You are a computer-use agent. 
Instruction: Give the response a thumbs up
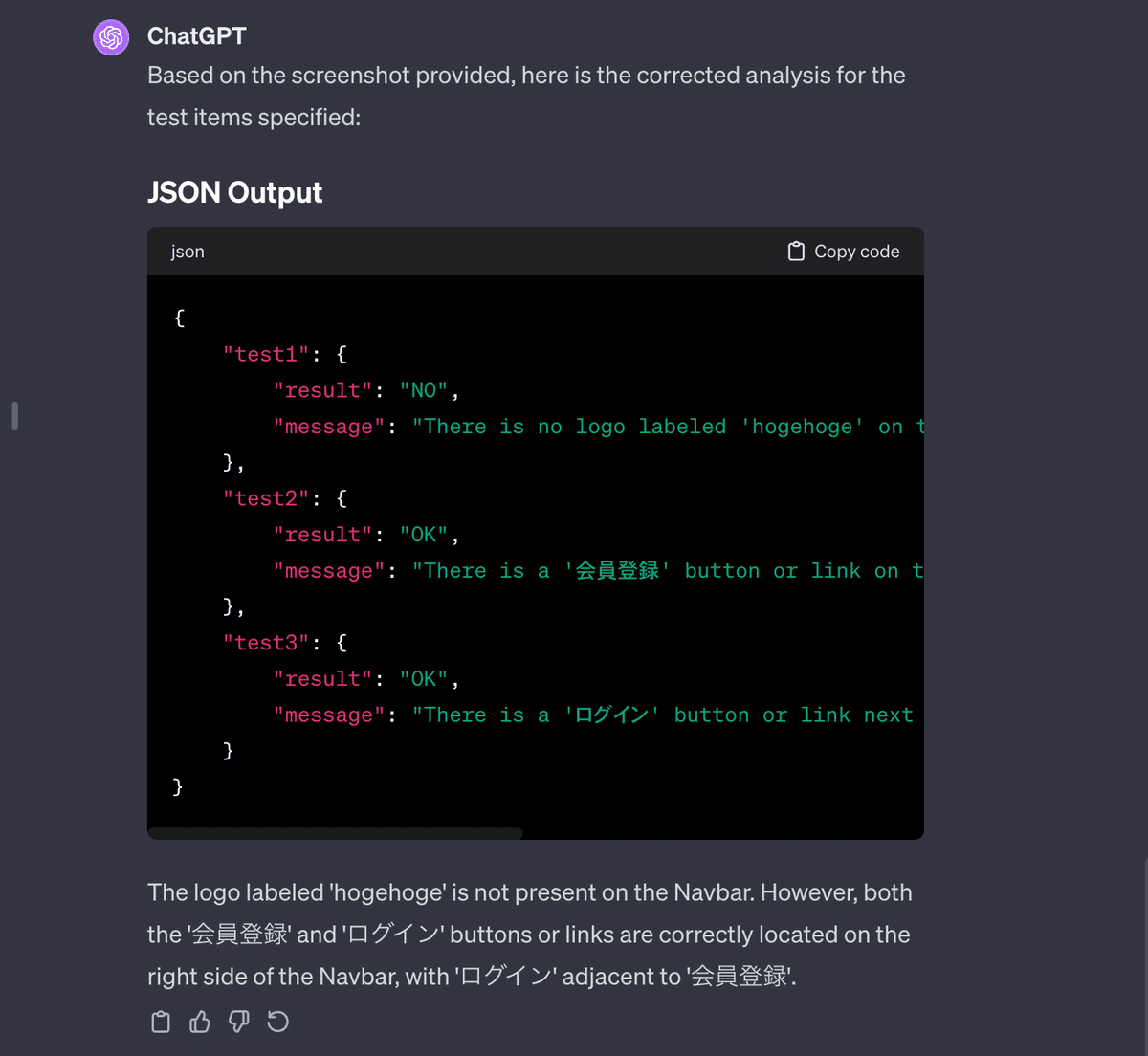[x=199, y=1022]
